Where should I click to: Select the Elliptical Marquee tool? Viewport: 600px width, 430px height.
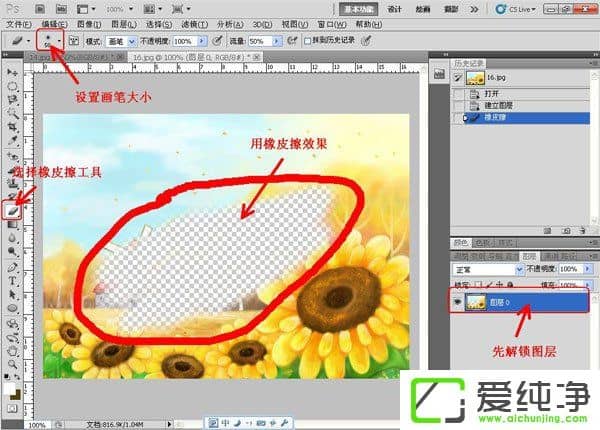(13, 86)
